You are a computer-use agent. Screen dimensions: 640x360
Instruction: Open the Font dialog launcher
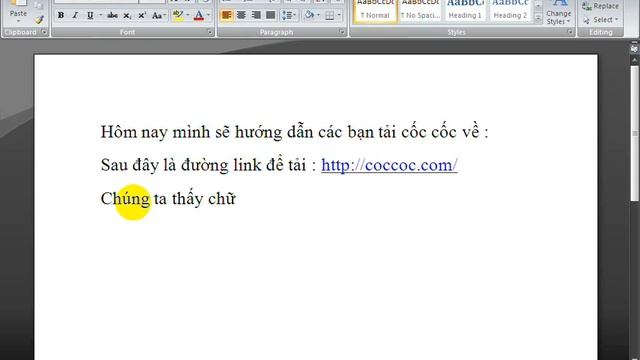pyautogui.click(x=210, y=32)
